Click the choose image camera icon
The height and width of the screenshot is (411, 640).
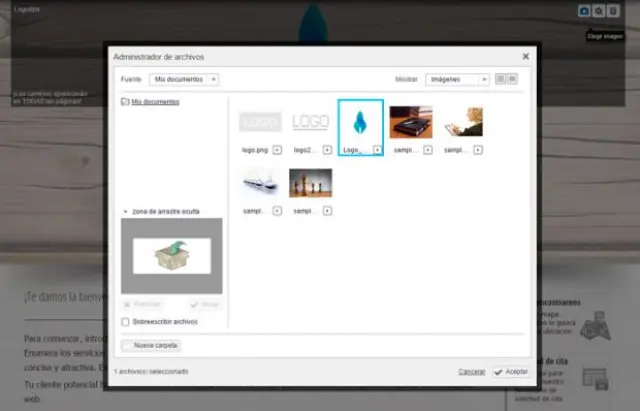pyautogui.click(x=585, y=11)
